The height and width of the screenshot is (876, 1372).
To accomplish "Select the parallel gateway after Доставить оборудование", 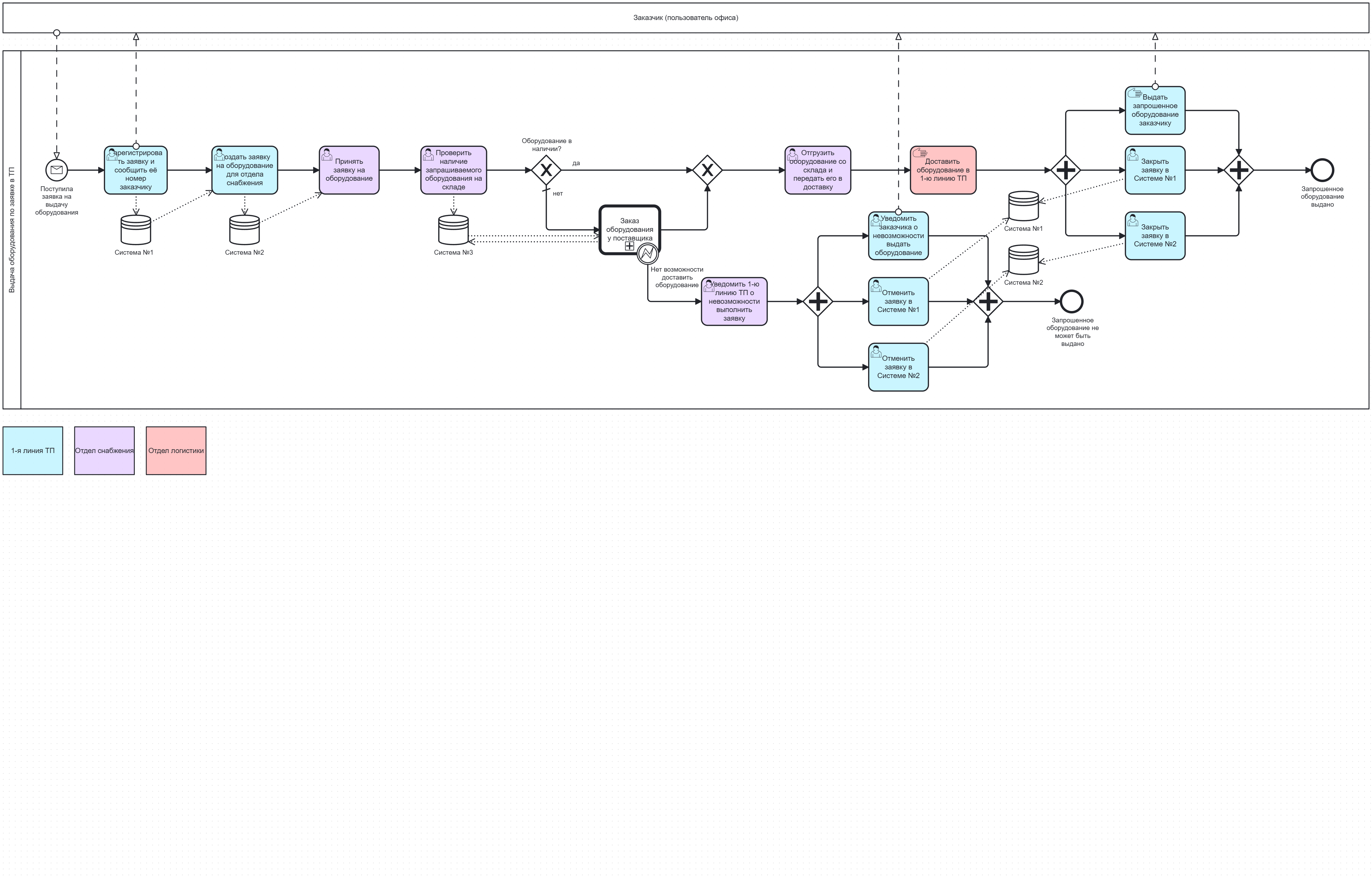I will [x=1065, y=170].
